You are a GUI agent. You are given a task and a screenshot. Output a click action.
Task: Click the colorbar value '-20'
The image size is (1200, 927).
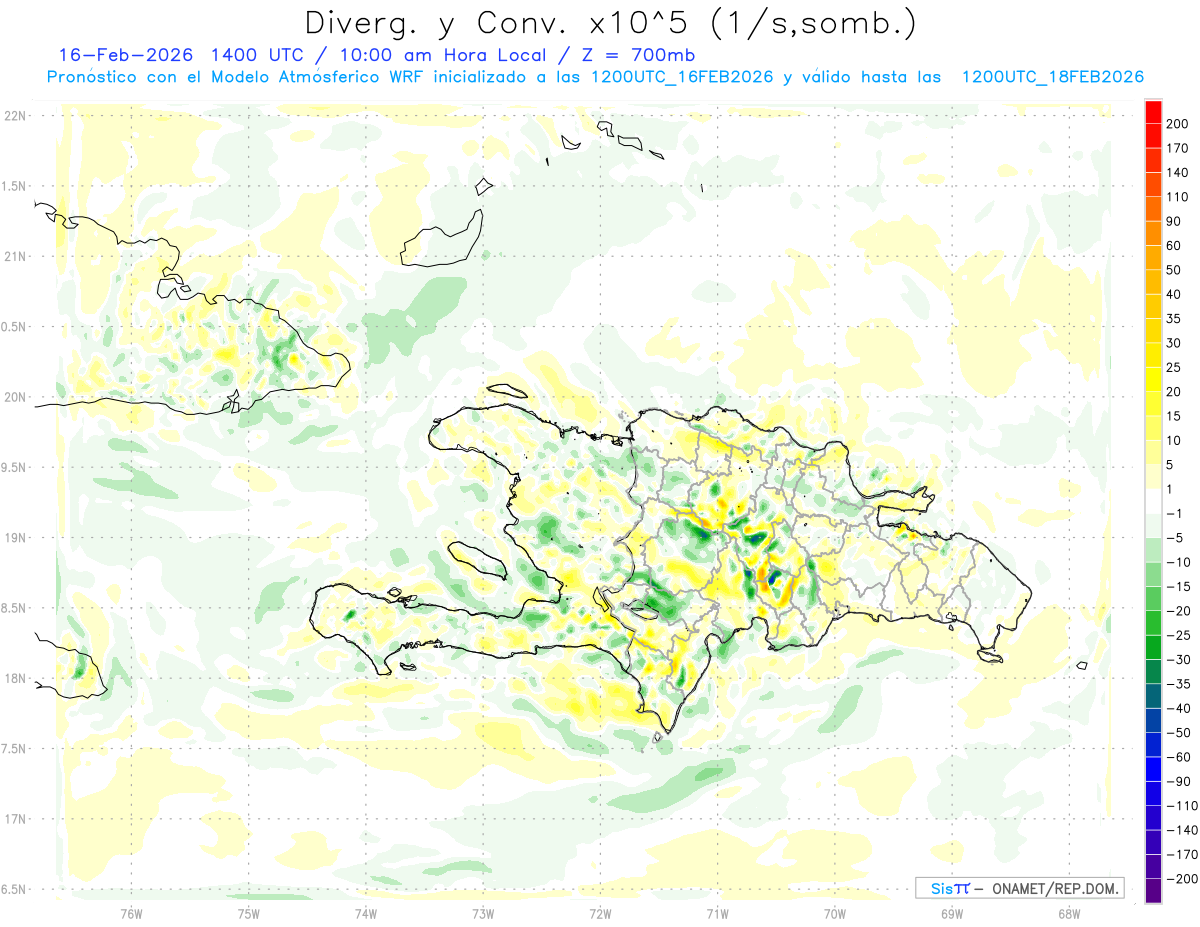[1178, 611]
